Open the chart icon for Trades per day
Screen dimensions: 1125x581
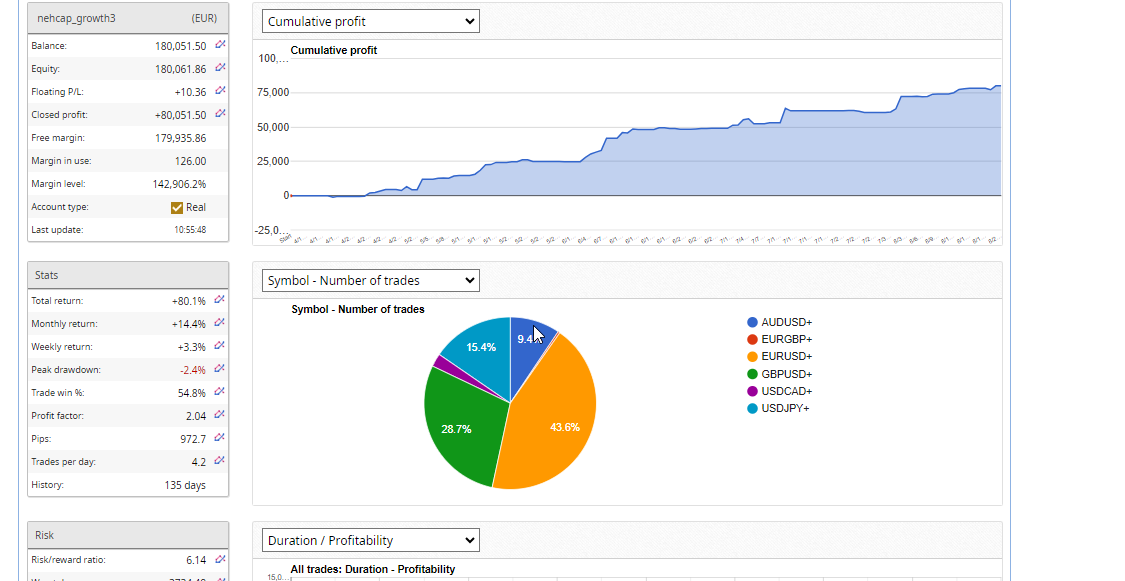(220, 461)
